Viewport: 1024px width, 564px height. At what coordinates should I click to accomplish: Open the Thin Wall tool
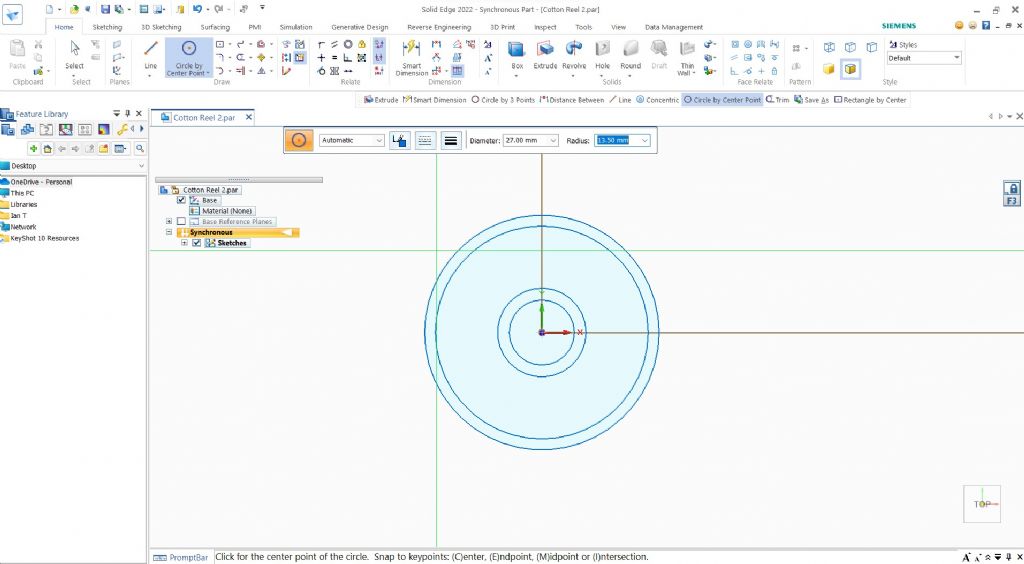coord(687,57)
